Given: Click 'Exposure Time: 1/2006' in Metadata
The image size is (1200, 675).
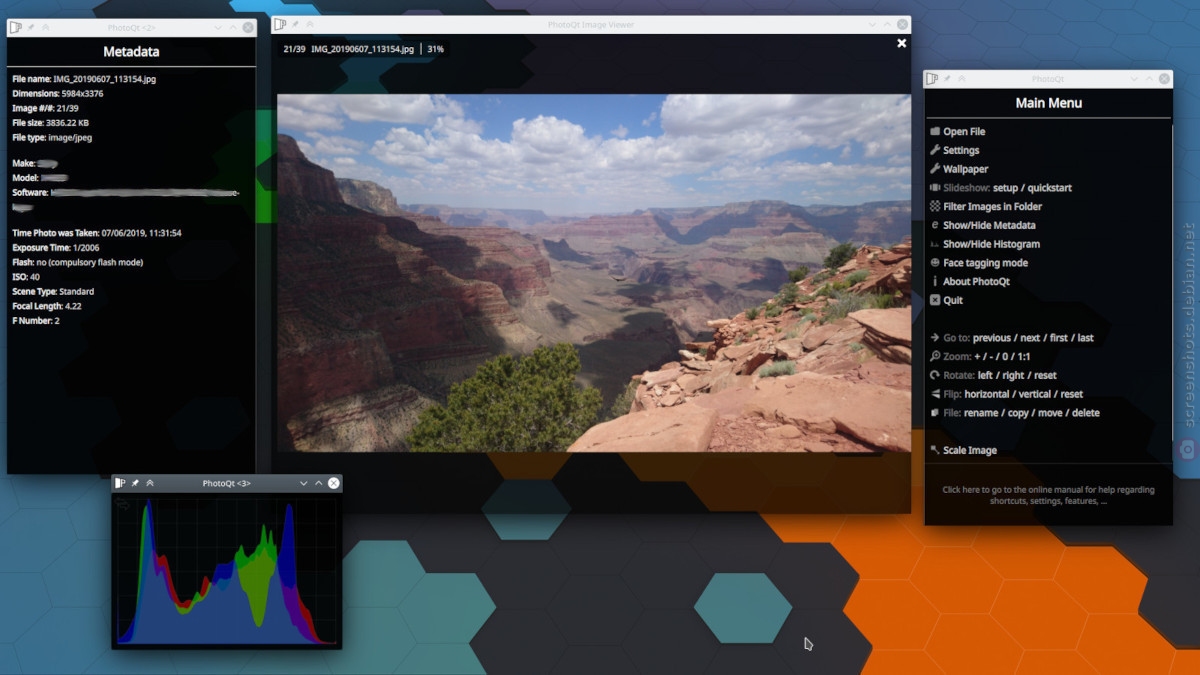Looking at the screenshot, I should point(56,247).
